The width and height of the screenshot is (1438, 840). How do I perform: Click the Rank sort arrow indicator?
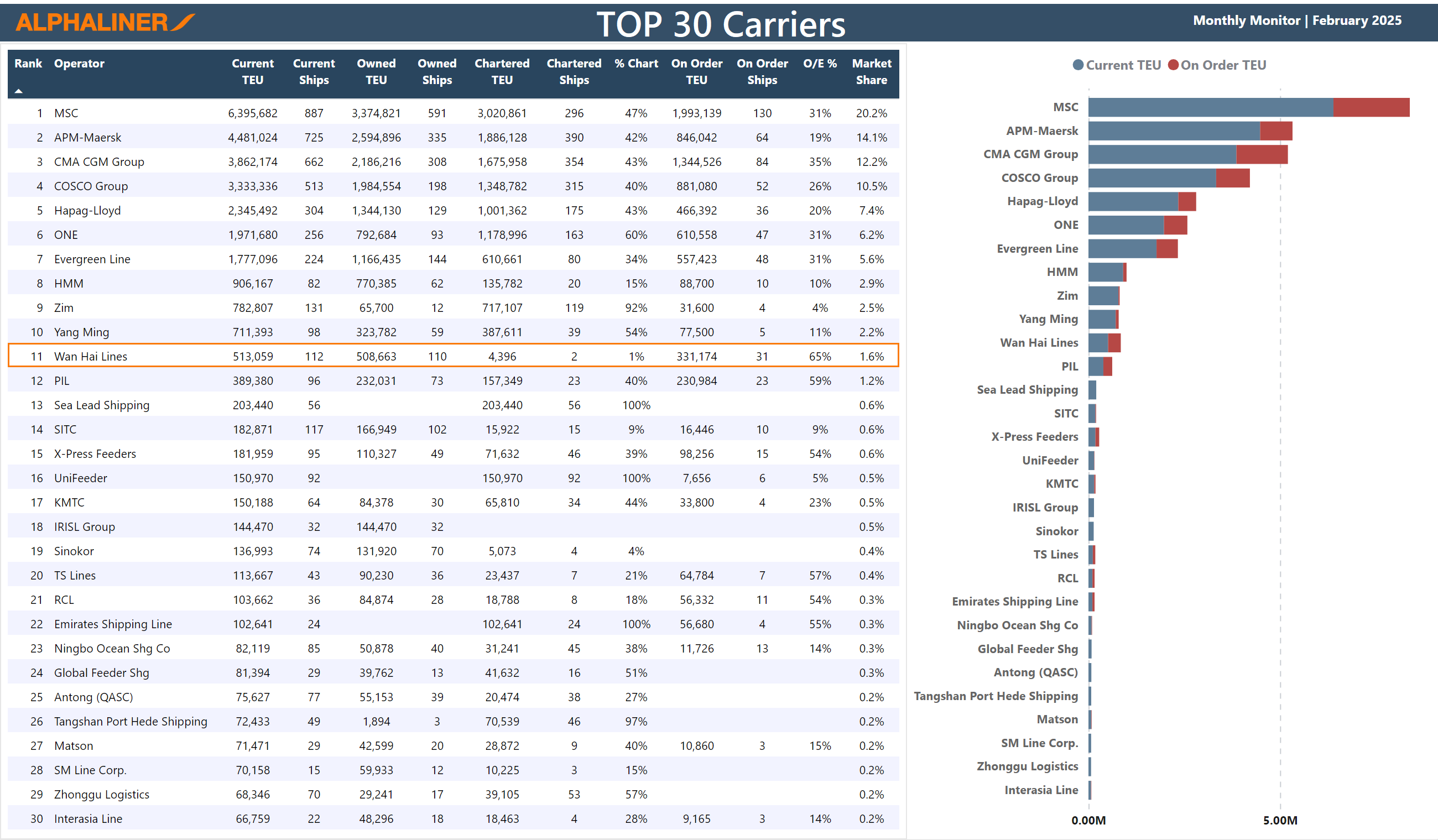pos(19,91)
